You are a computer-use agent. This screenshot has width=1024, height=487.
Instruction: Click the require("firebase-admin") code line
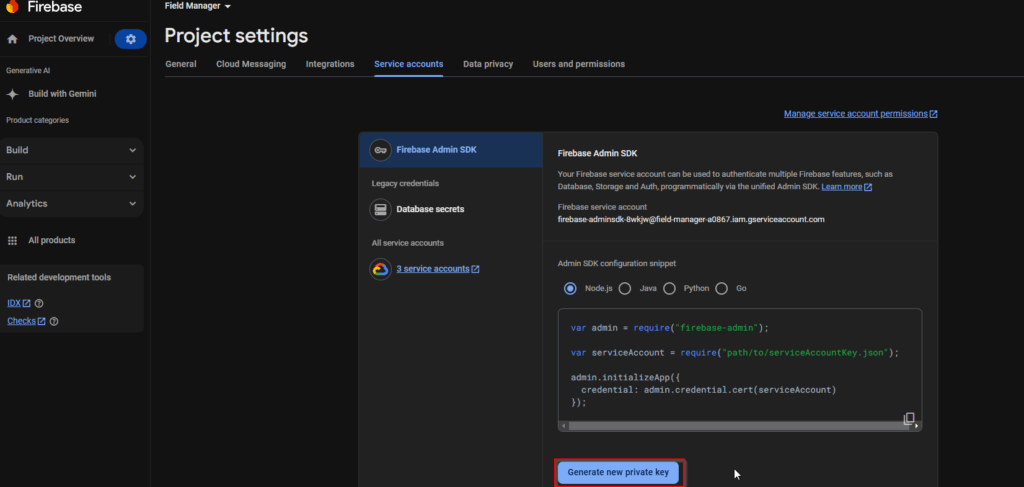coord(669,328)
